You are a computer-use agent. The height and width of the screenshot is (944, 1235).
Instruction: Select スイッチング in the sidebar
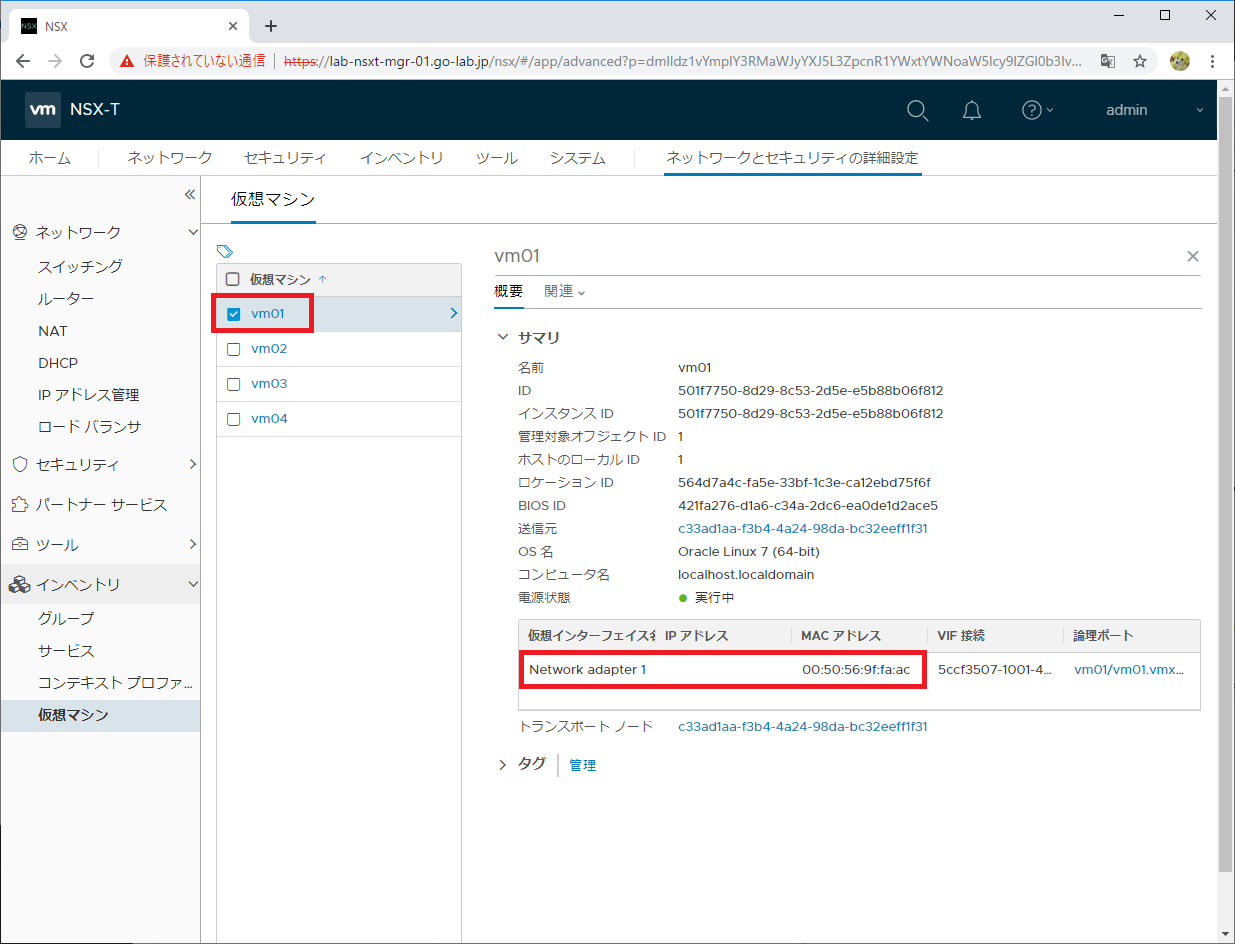point(80,266)
